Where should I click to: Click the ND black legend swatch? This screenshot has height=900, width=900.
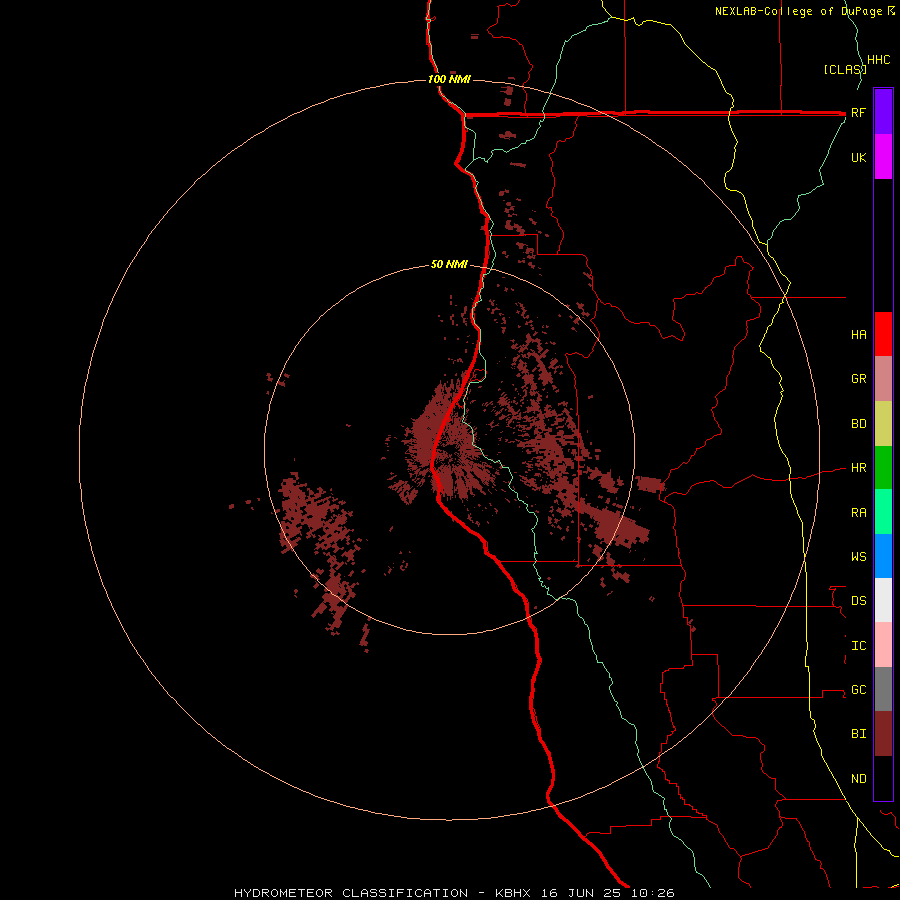point(883,778)
